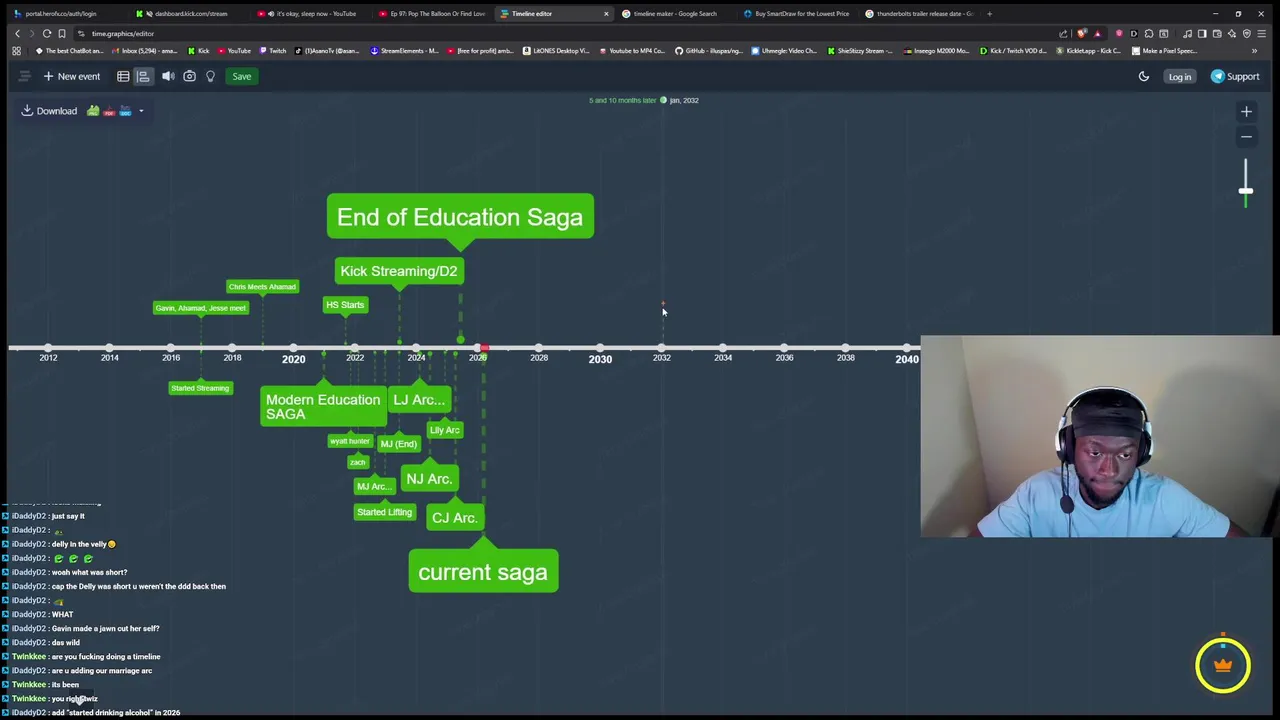
Task: Select the MJ (End) event
Action: [398, 444]
